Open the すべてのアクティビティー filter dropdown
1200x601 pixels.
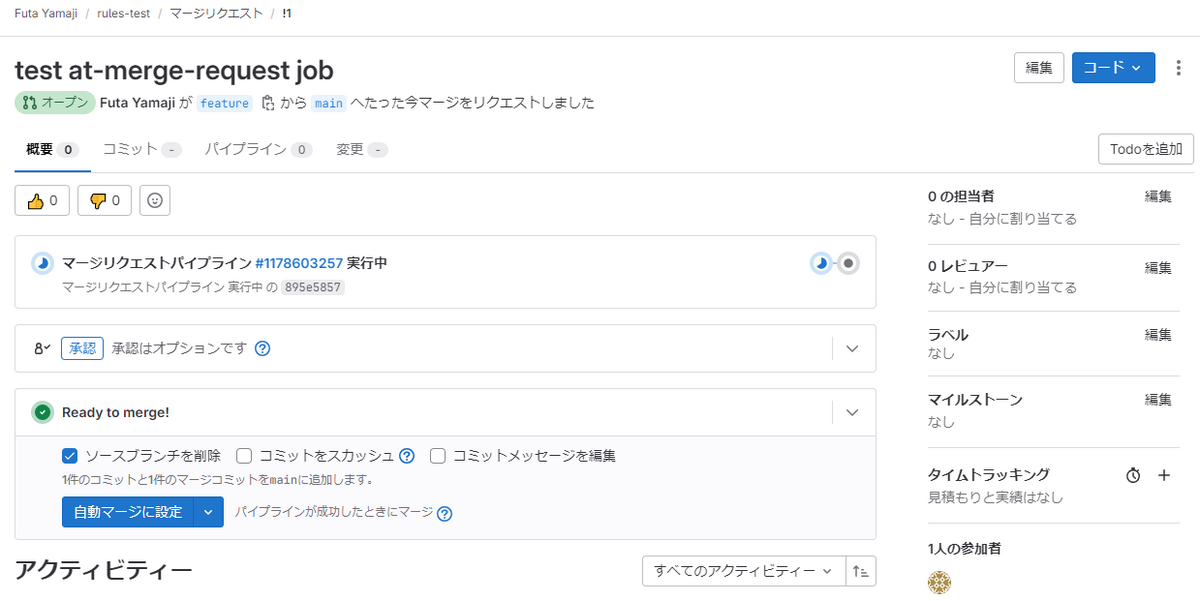click(743, 572)
